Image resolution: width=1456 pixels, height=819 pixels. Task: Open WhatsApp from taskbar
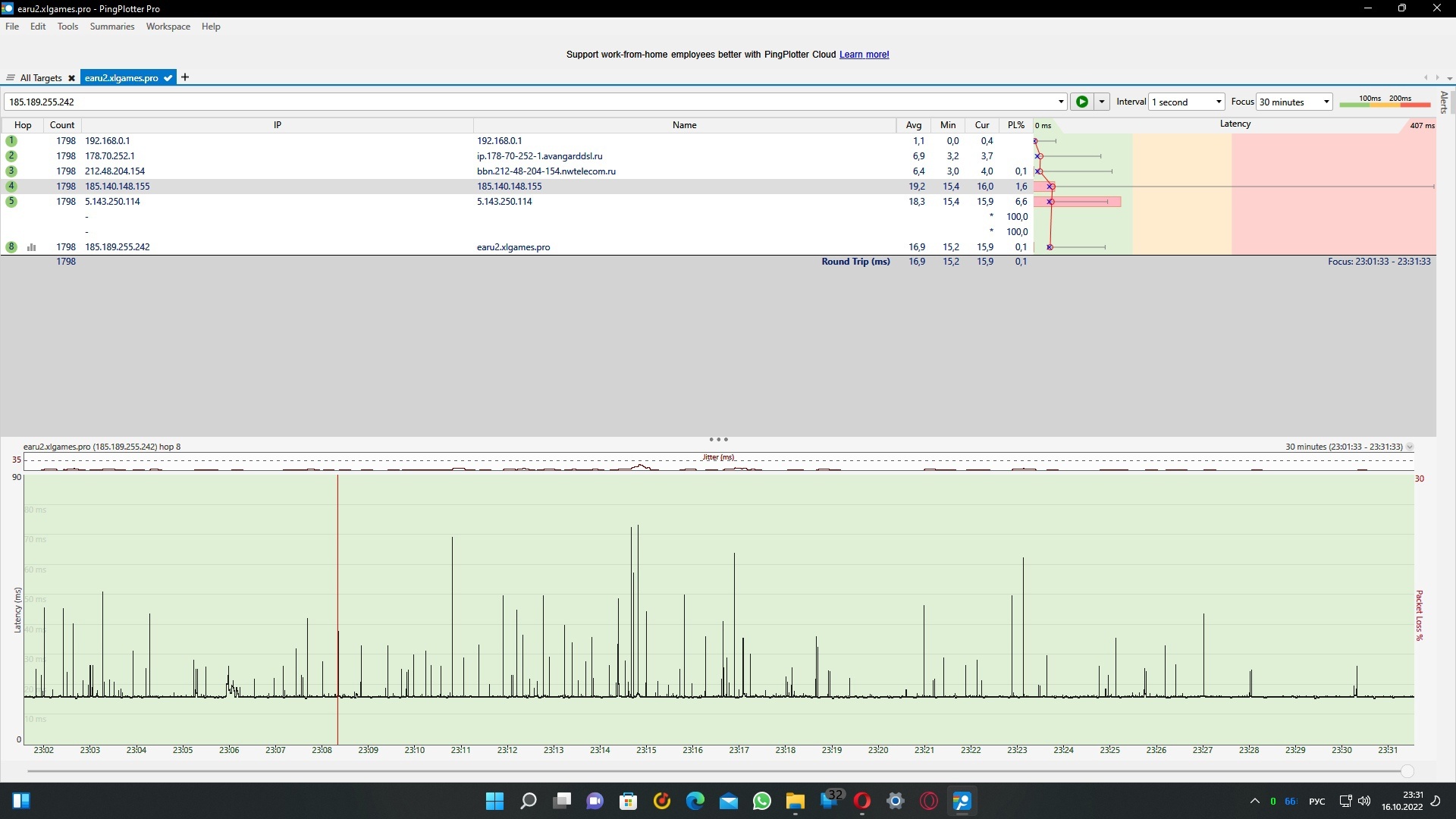click(761, 801)
